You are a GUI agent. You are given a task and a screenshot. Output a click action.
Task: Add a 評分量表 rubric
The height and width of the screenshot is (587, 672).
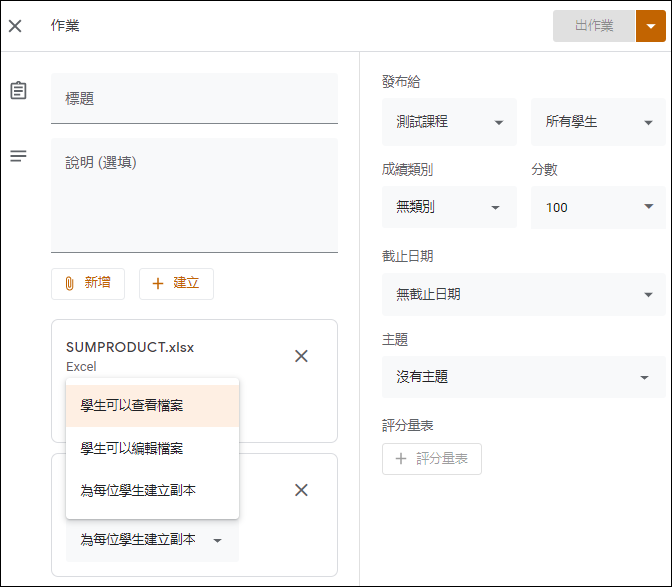tap(432, 459)
